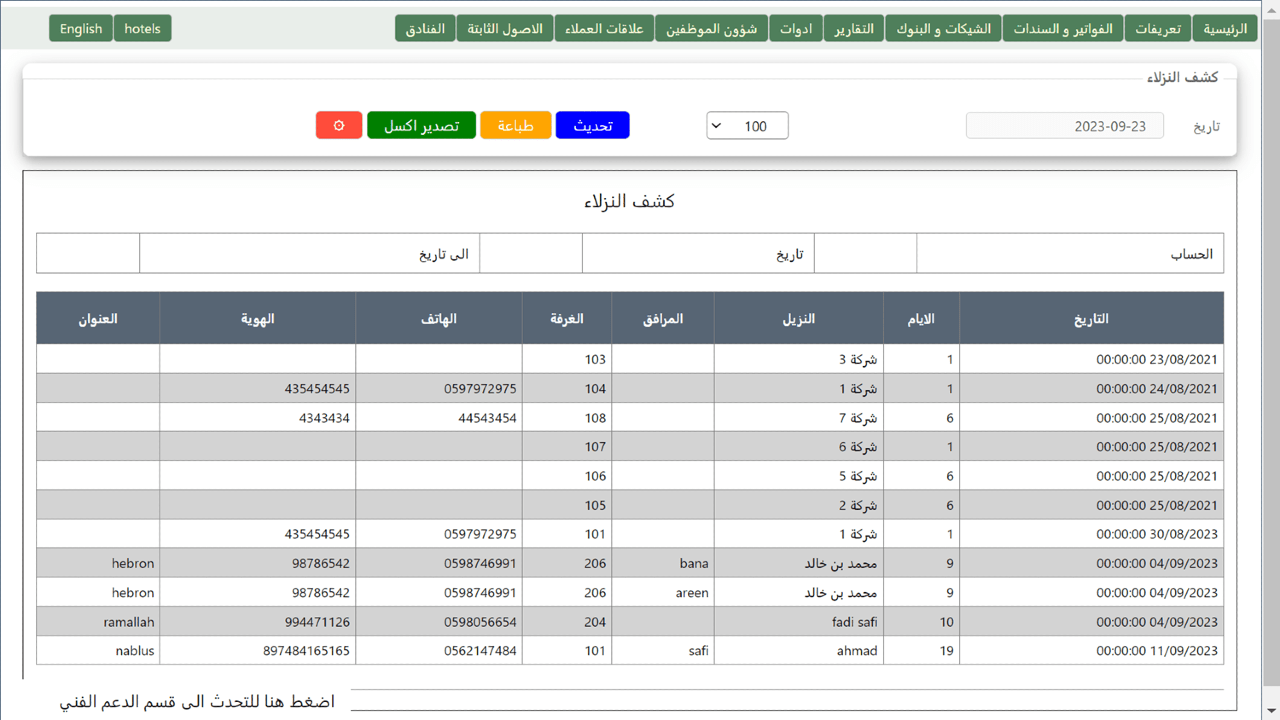Open علاقات العملاء customer relations menu

[x=604, y=28]
